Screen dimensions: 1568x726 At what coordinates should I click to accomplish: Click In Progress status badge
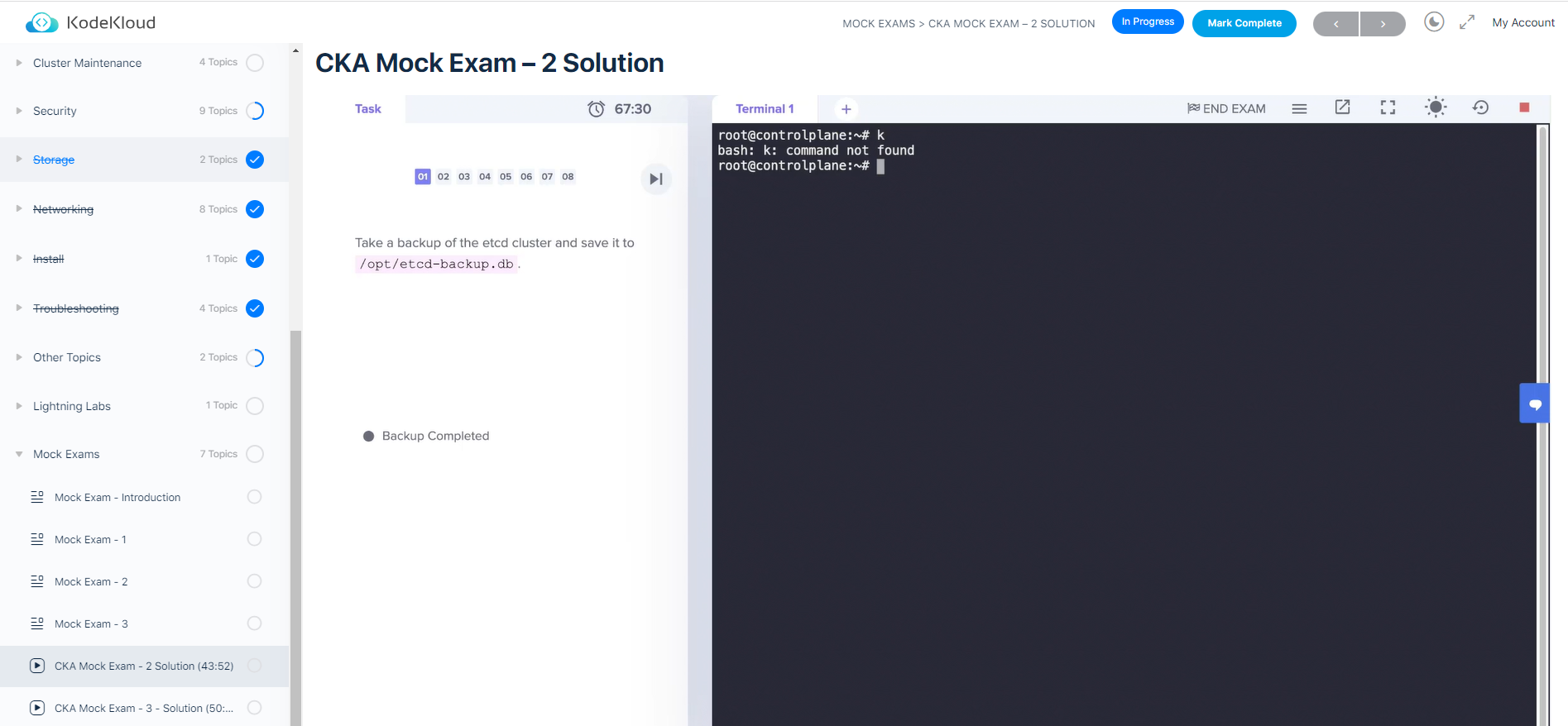tap(1148, 21)
